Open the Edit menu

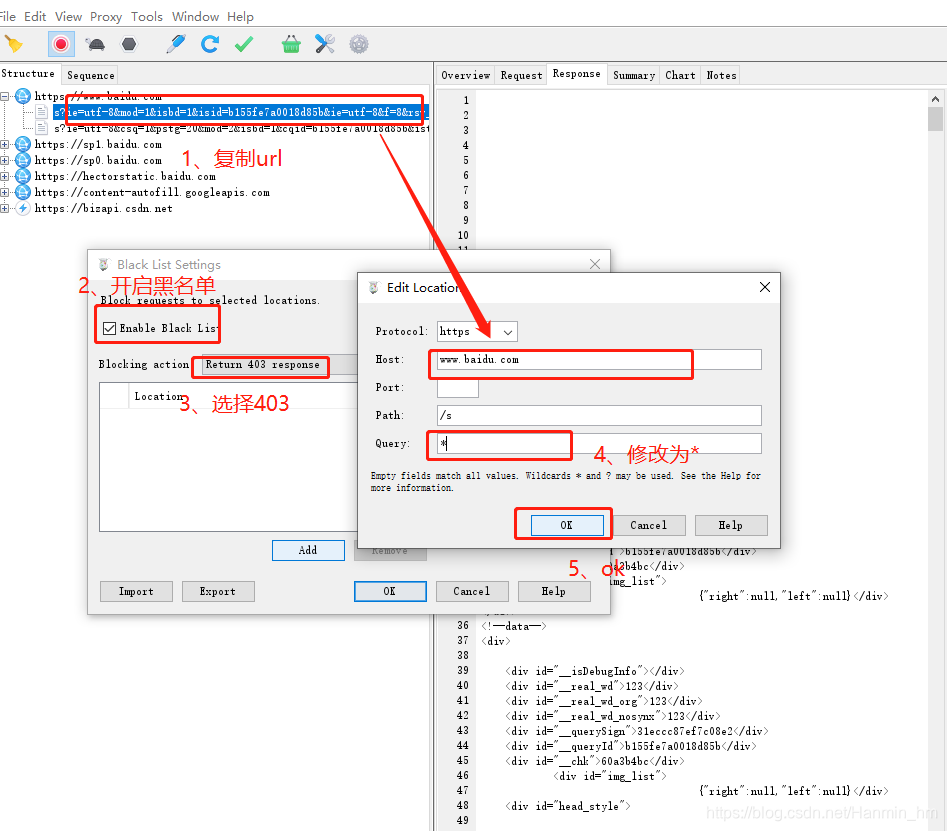[x=35, y=17]
